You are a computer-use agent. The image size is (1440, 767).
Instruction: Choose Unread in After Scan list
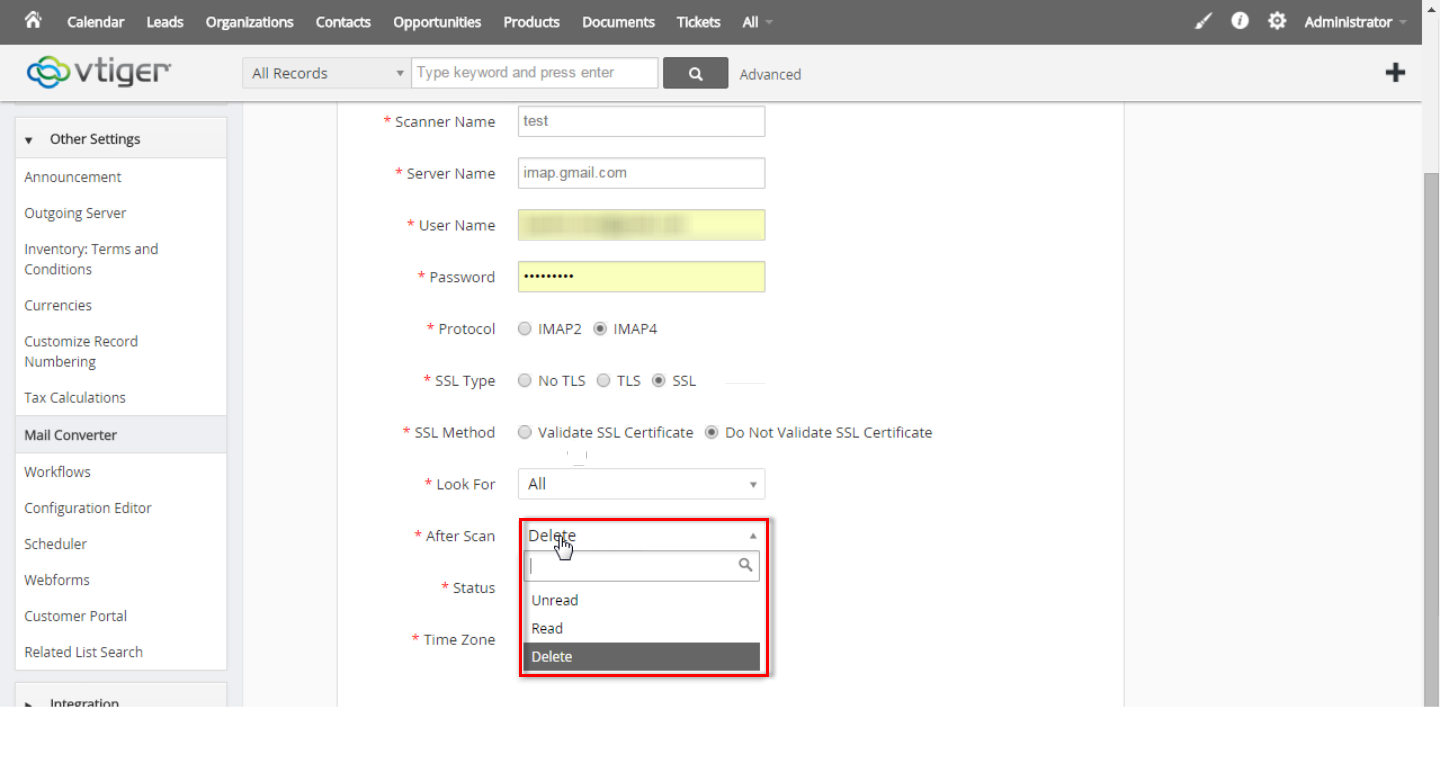(x=641, y=600)
